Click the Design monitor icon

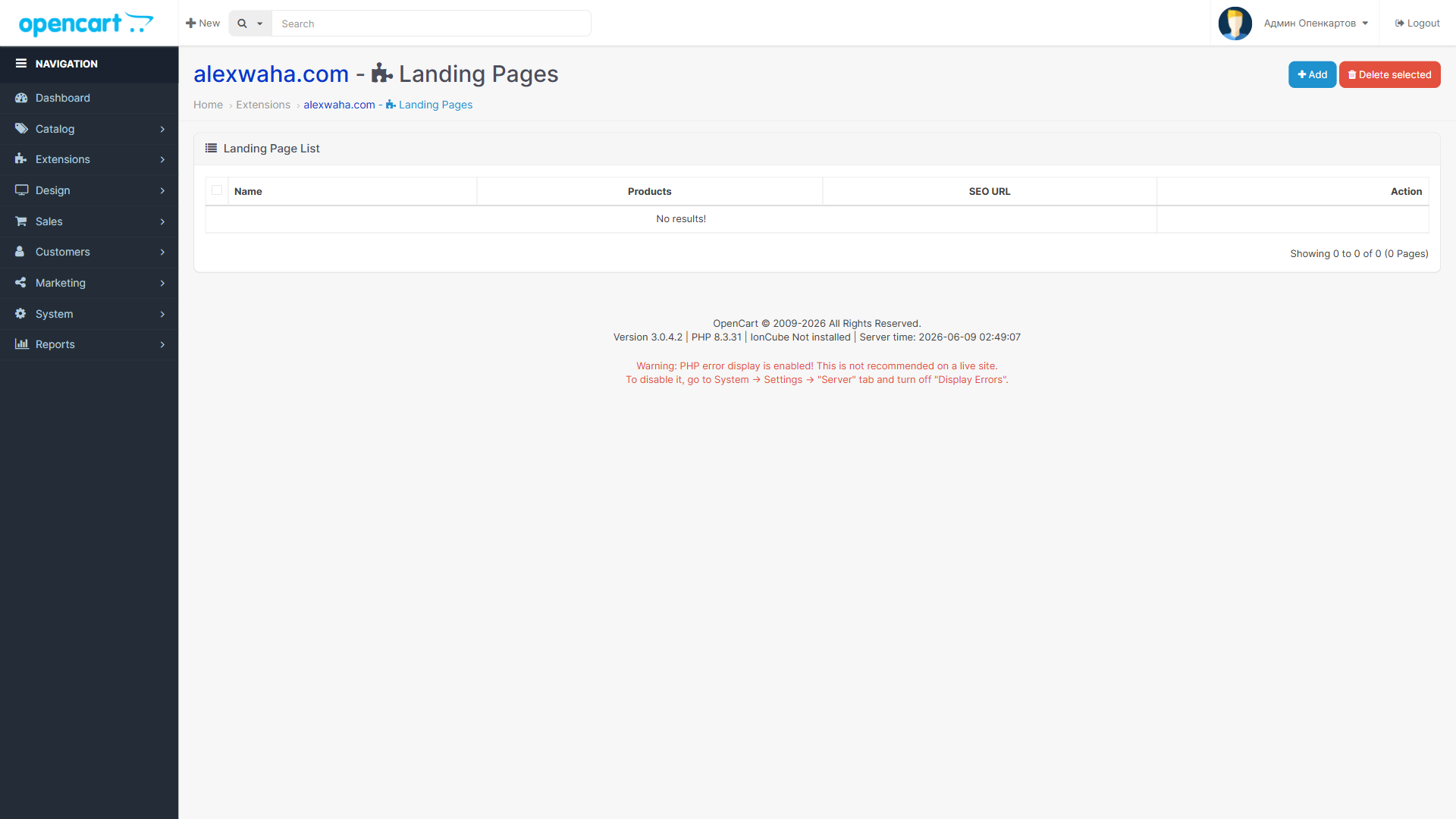pyautogui.click(x=21, y=190)
